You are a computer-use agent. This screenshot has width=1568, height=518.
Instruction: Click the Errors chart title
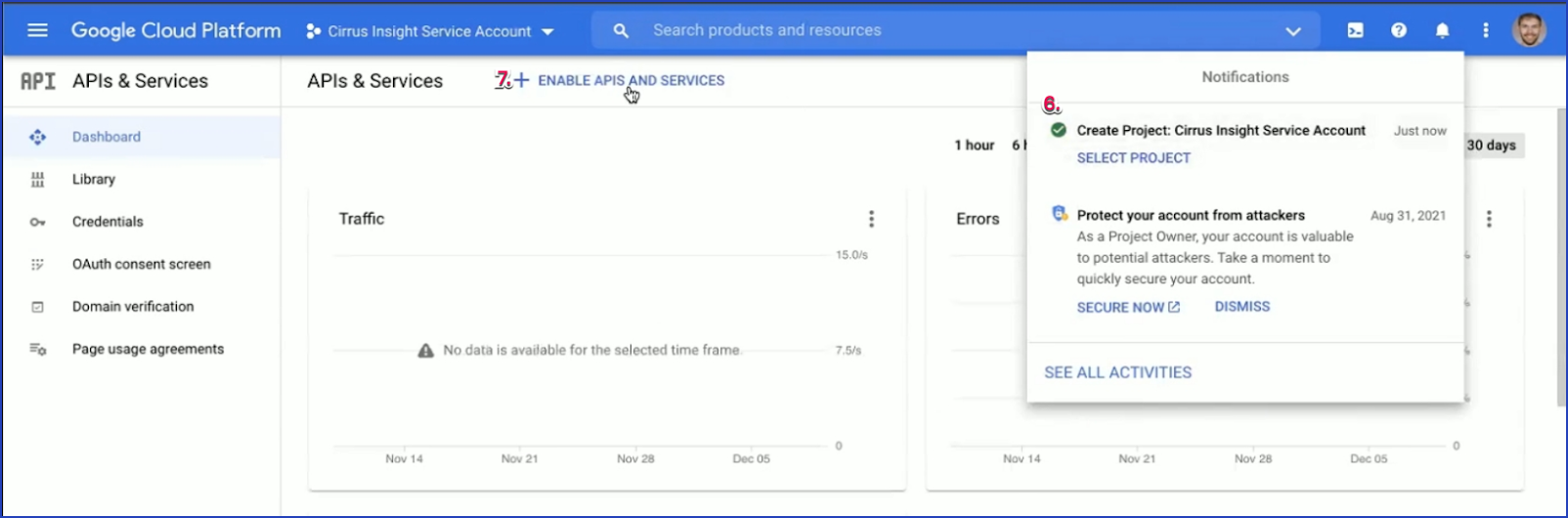click(978, 219)
